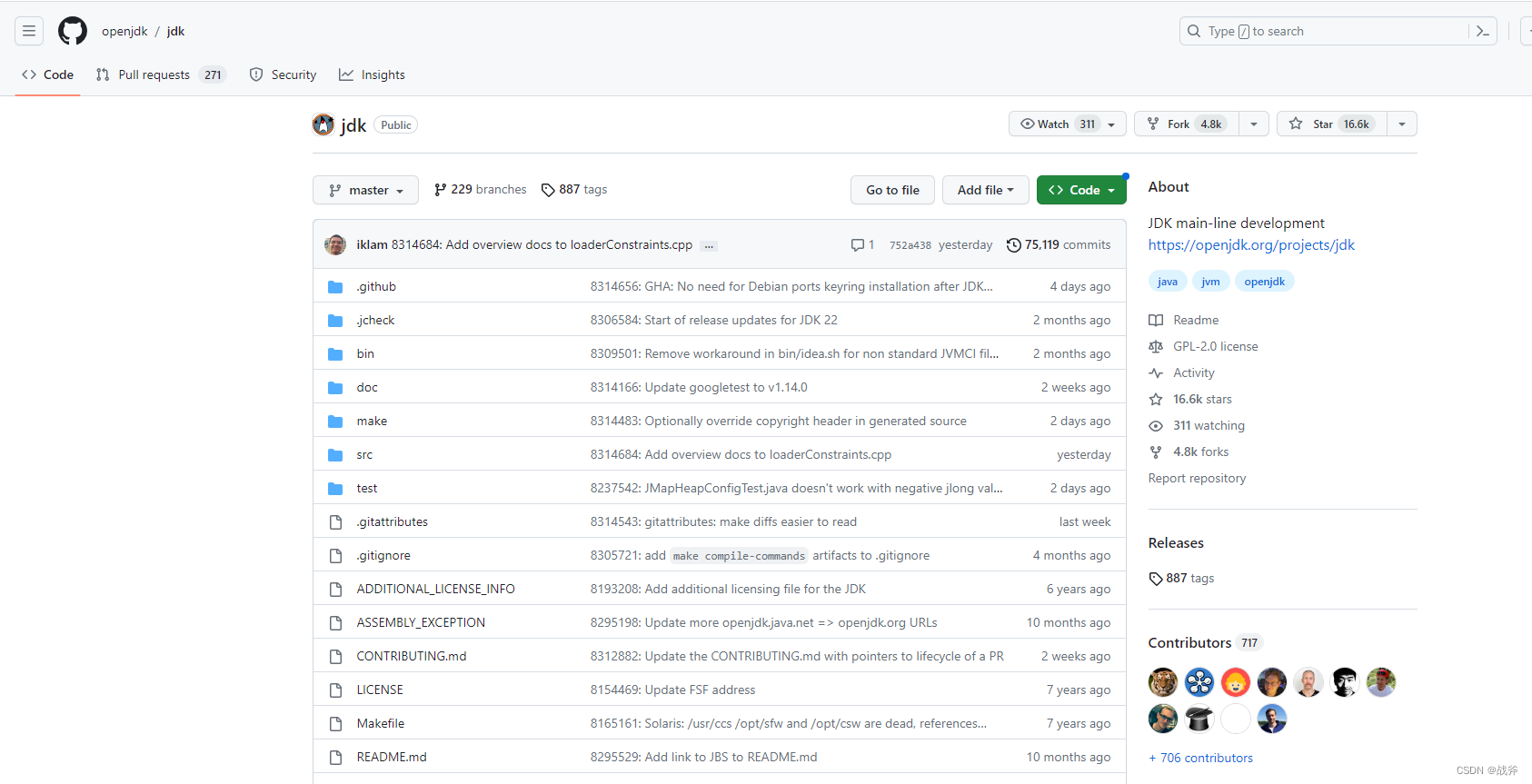Image resolution: width=1532 pixels, height=784 pixels.
Task: Open the Watch notifications dropdown
Action: pos(1068,124)
